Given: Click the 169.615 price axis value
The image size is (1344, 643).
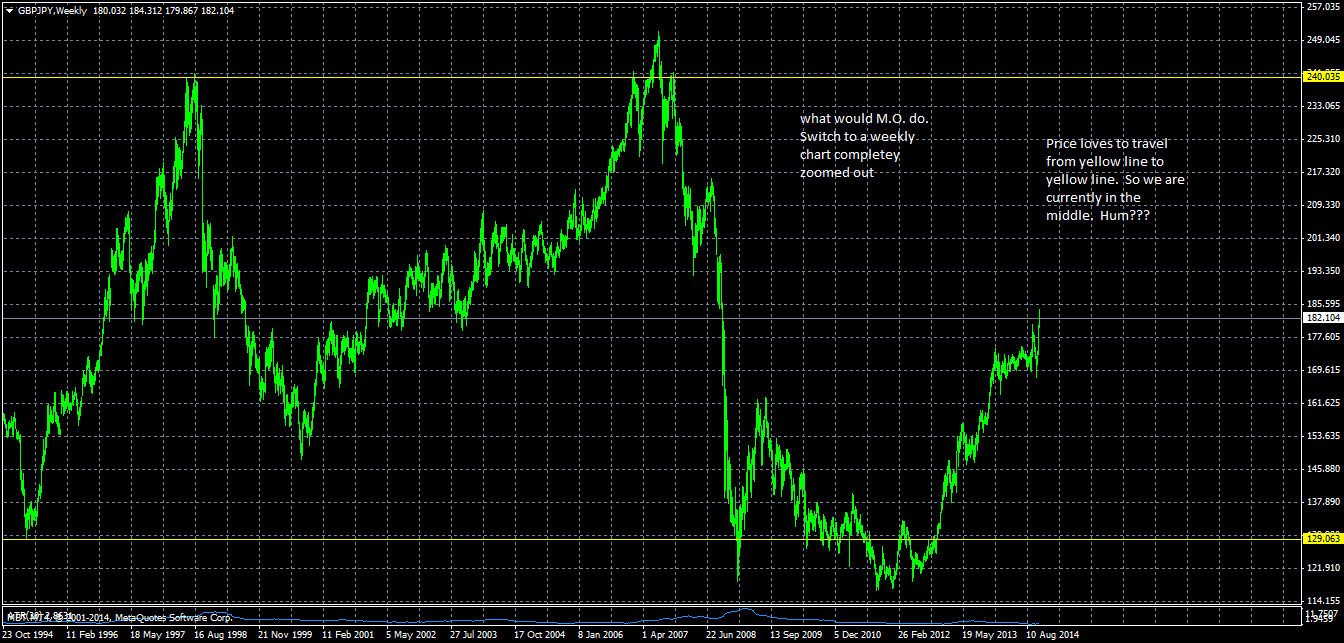Looking at the screenshot, I should (1323, 370).
